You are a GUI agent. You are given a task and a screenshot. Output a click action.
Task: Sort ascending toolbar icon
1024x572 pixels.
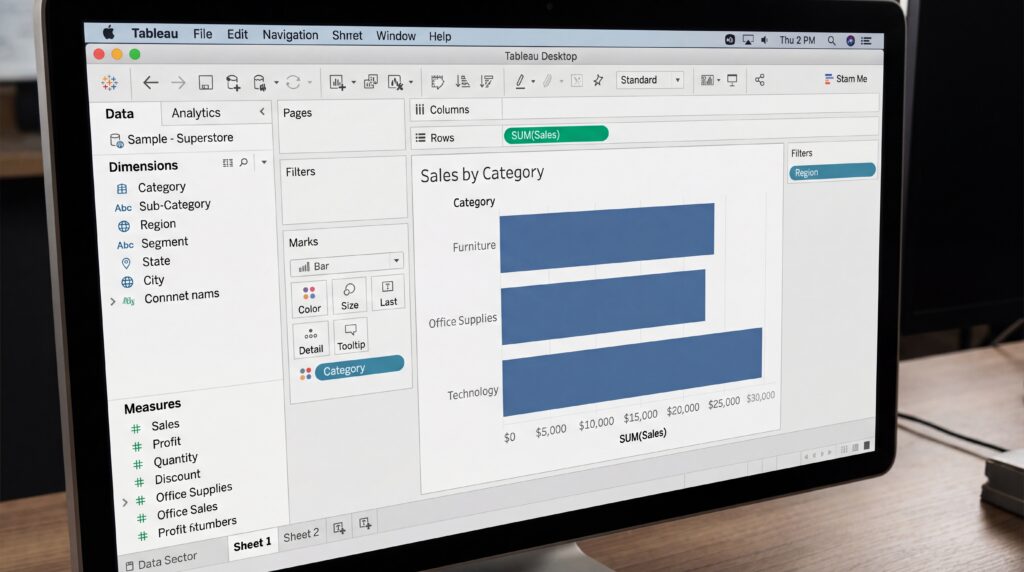point(462,81)
